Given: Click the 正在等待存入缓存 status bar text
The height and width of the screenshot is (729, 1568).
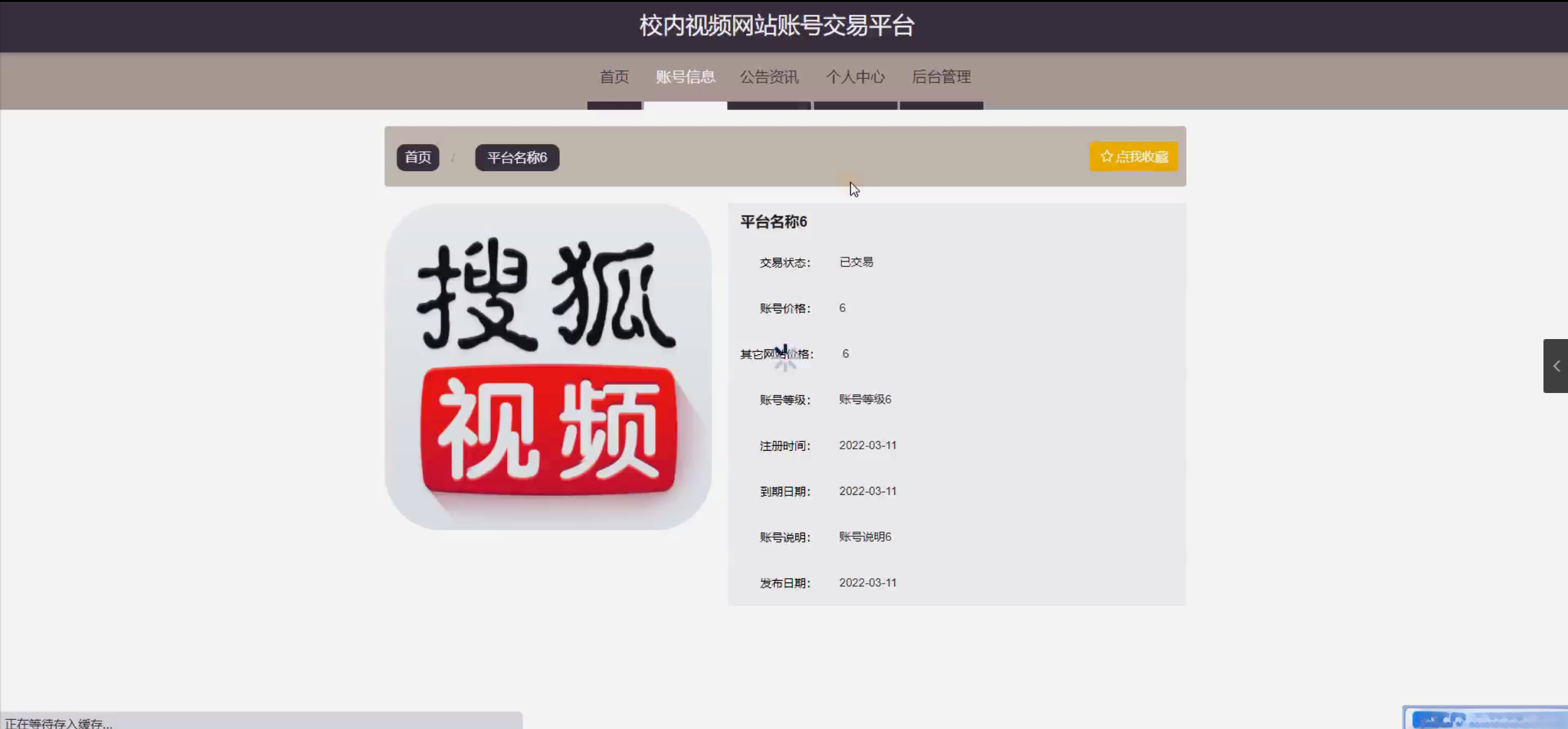Looking at the screenshot, I should point(59,723).
